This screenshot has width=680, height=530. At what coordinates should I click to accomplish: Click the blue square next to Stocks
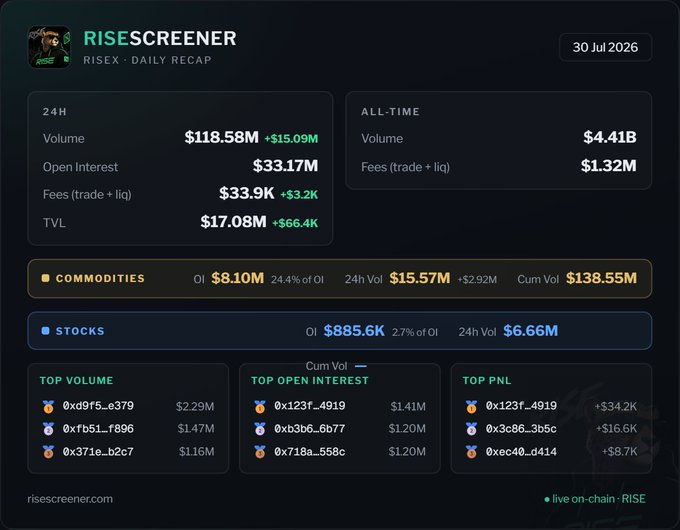(46, 330)
